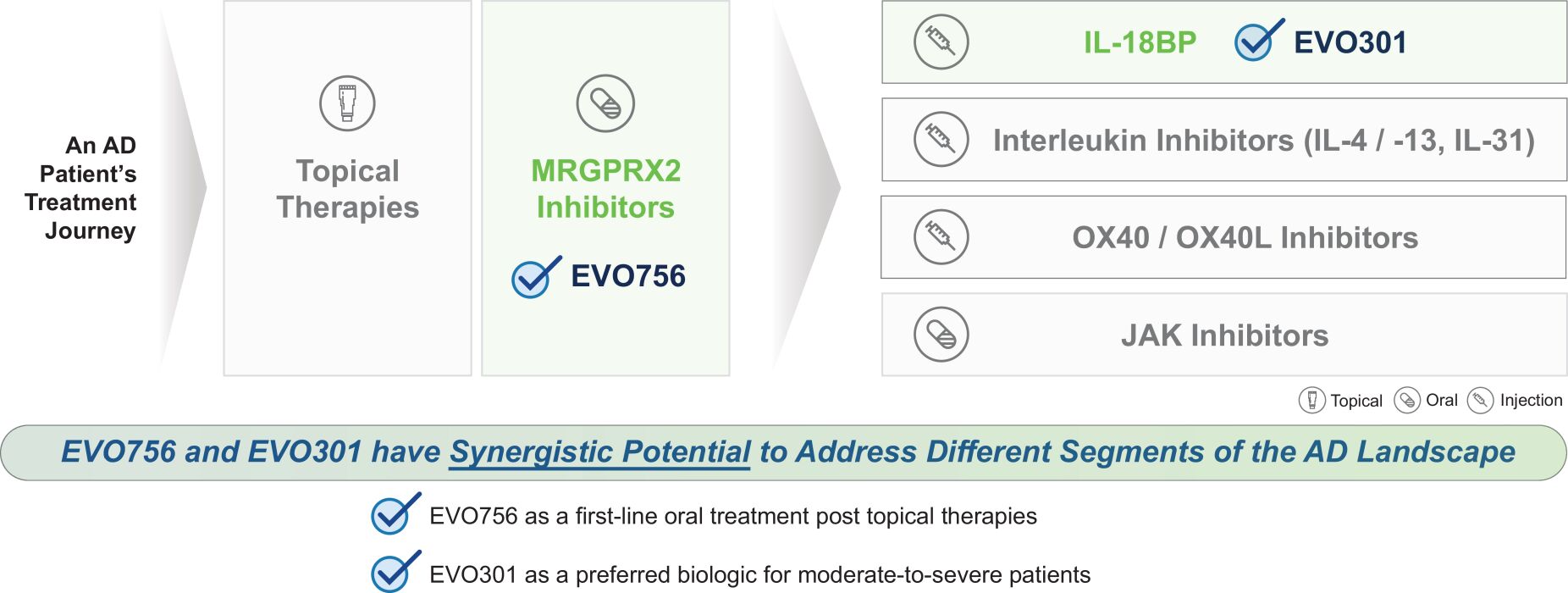Click the pill icon above MRGPRX2 Inhibitors
Screen dimensions: 1568x593
pyautogui.click(x=605, y=103)
